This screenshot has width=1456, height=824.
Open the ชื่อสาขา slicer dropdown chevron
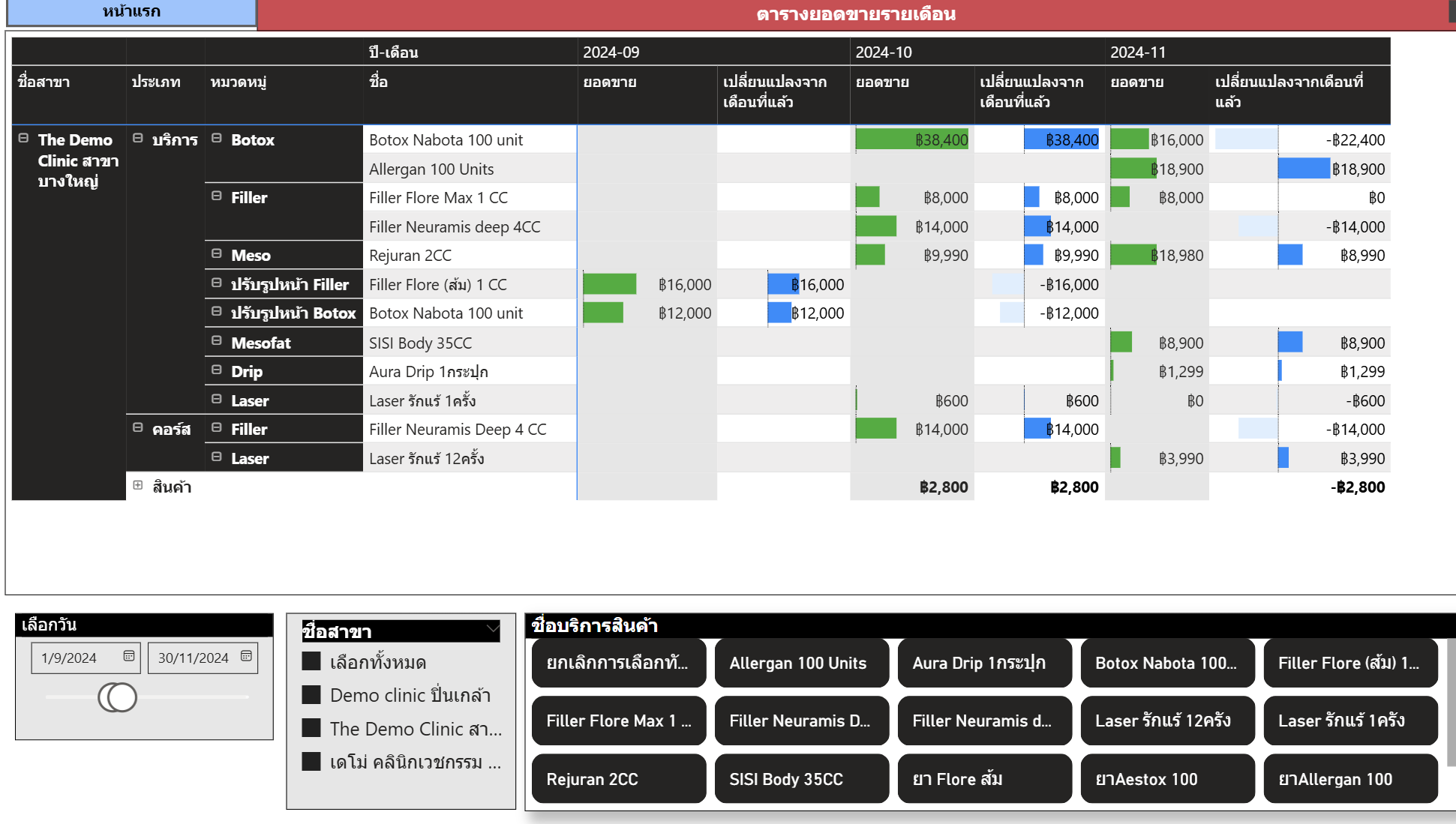(493, 628)
